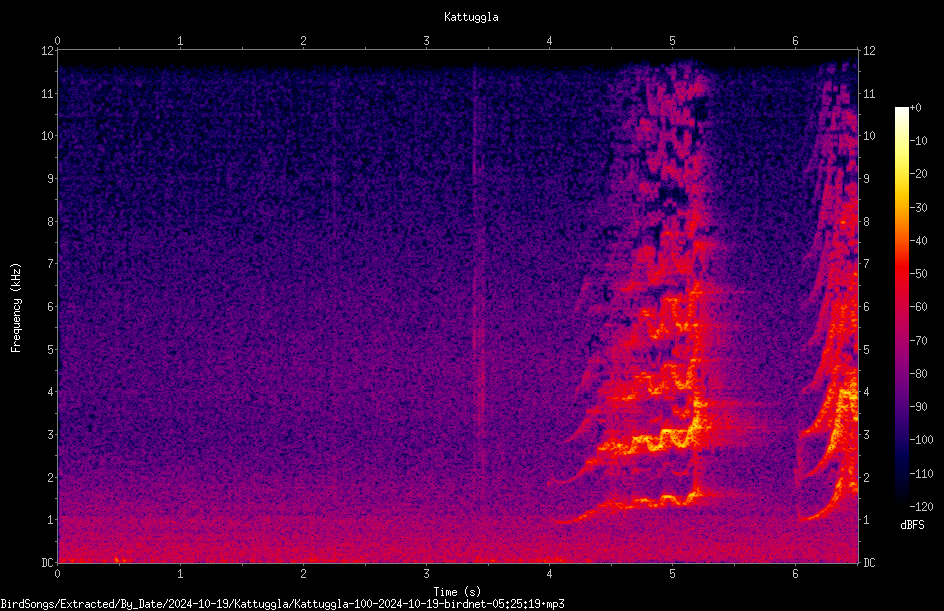Click the DC label on the left frequency axis
The width and height of the screenshot is (944, 611).
(47, 562)
